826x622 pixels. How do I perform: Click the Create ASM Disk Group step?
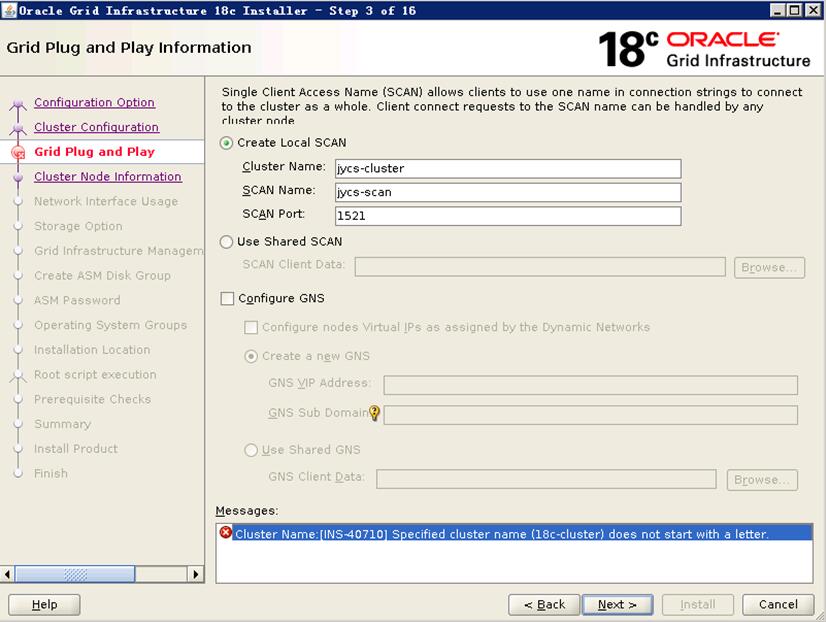[102, 275]
